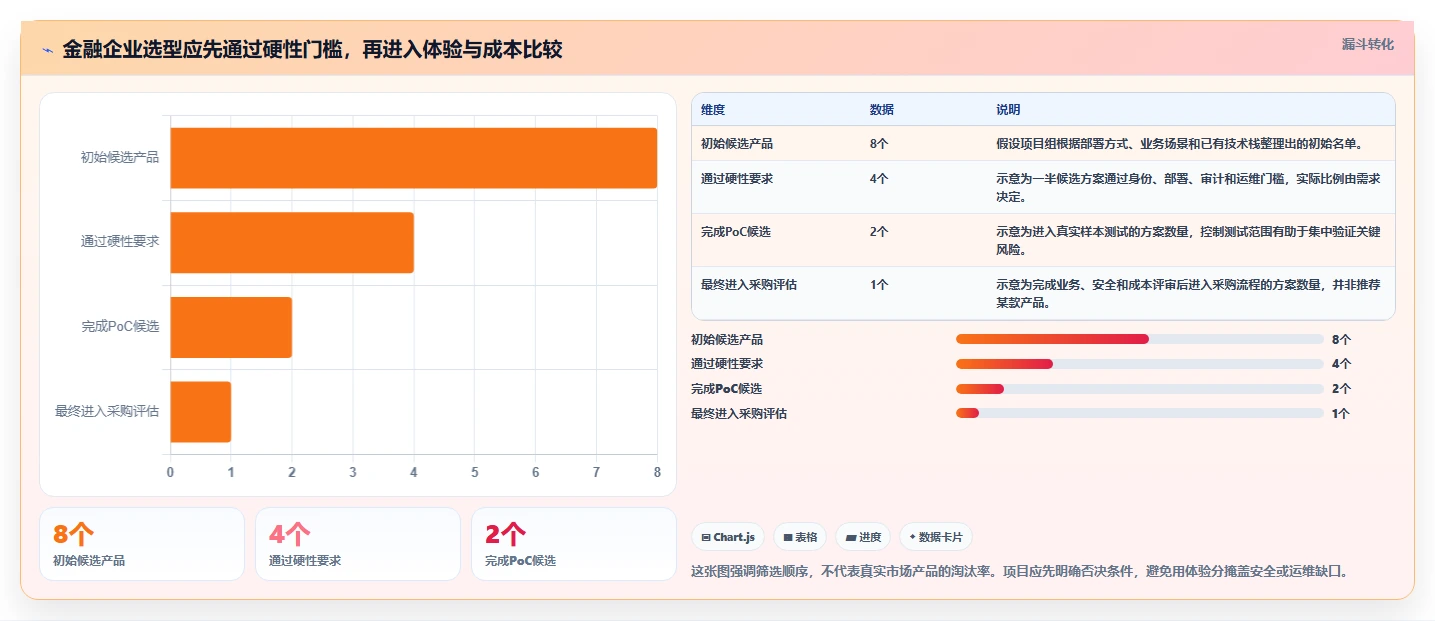Click the page title 金融企业选型应先通过硬性门槛

(x=312, y=49)
